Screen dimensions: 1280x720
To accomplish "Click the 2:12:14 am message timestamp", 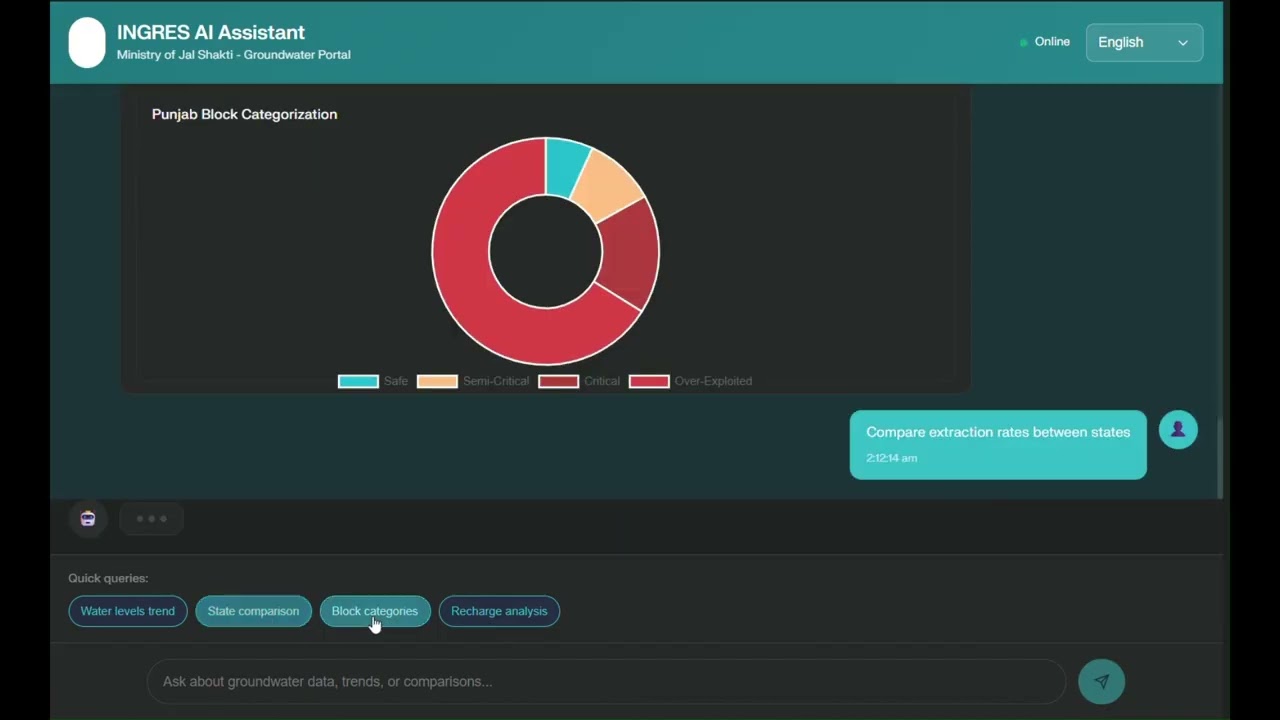I will pos(892,458).
